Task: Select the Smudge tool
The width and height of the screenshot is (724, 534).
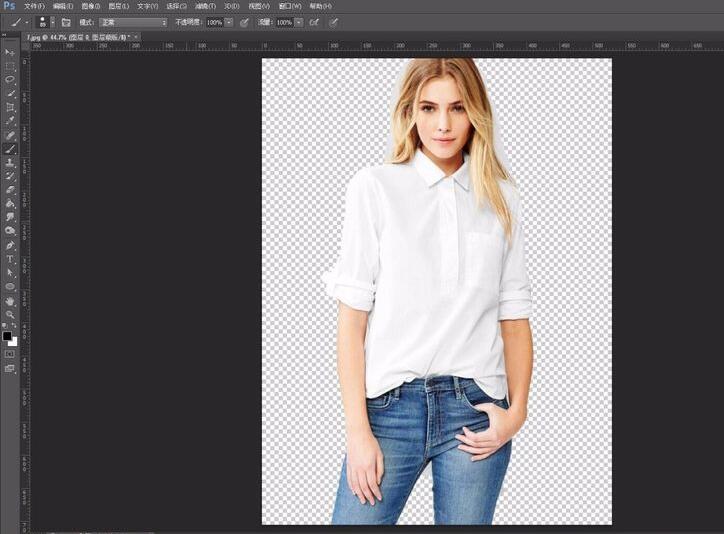Action: pyautogui.click(x=10, y=217)
